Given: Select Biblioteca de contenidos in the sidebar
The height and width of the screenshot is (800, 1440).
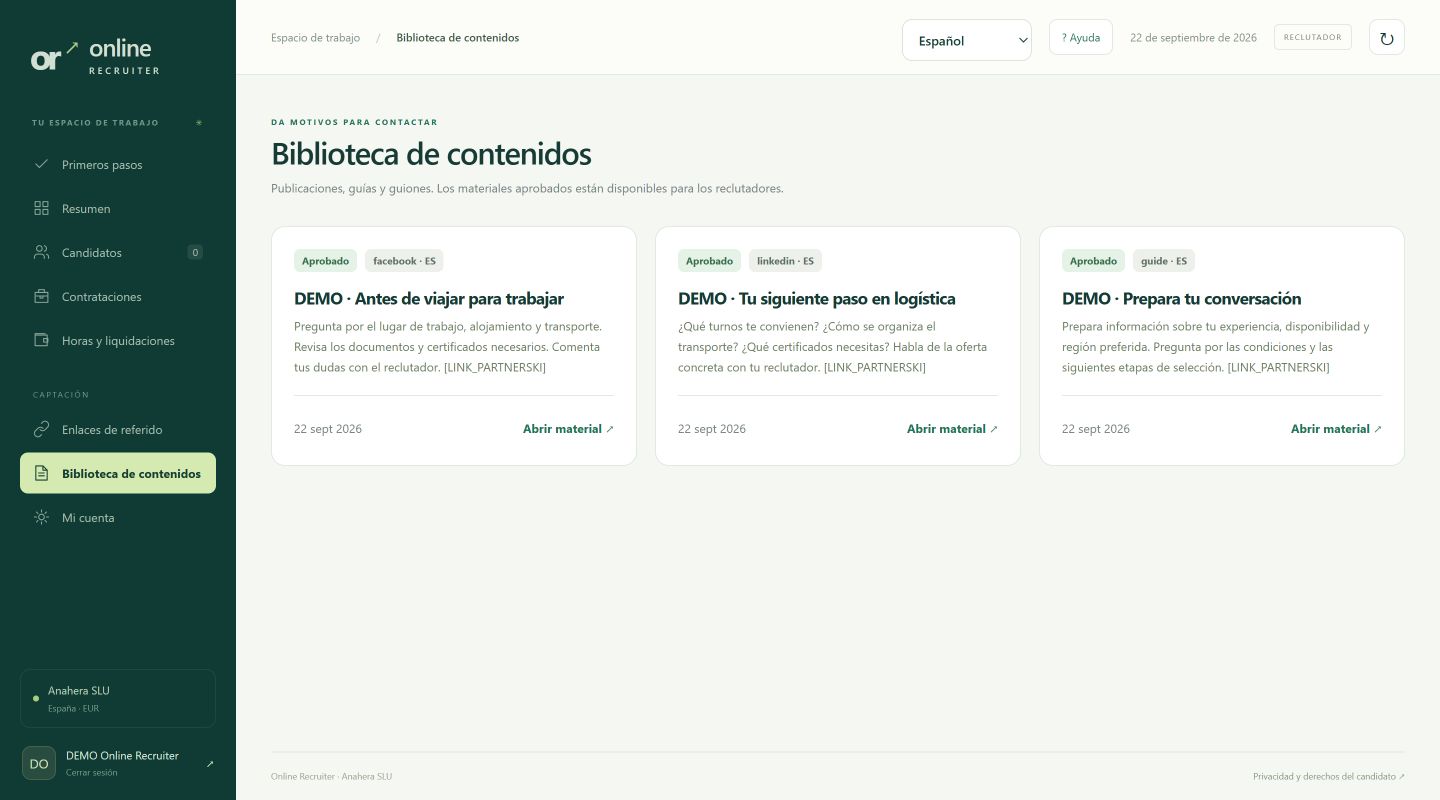Looking at the screenshot, I should click(118, 473).
